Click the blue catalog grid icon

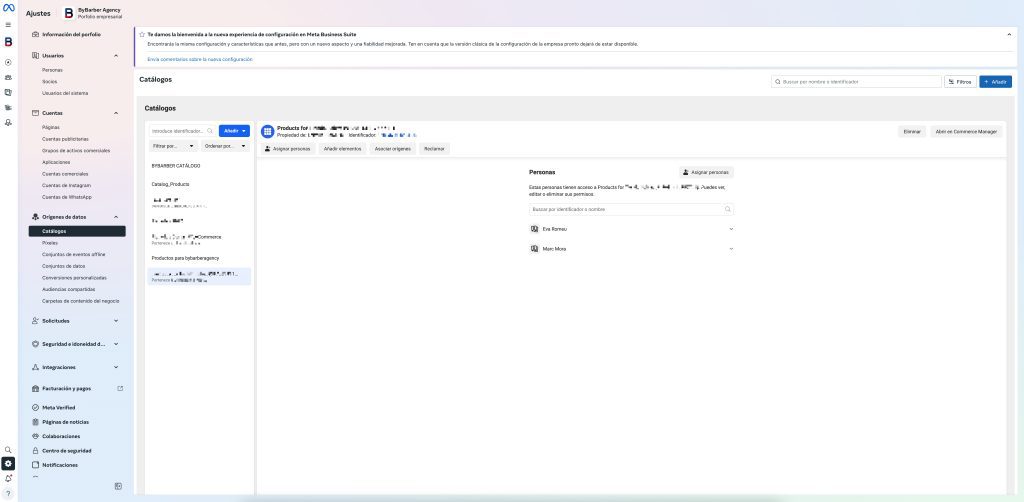(267, 131)
